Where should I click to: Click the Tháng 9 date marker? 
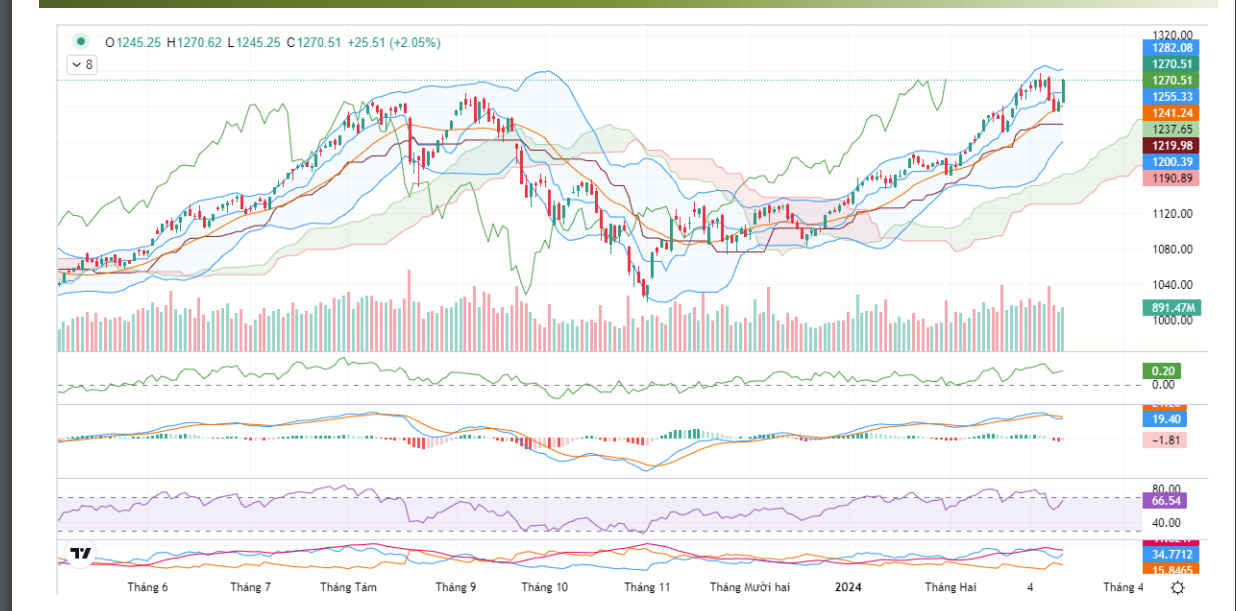pos(456,588)
